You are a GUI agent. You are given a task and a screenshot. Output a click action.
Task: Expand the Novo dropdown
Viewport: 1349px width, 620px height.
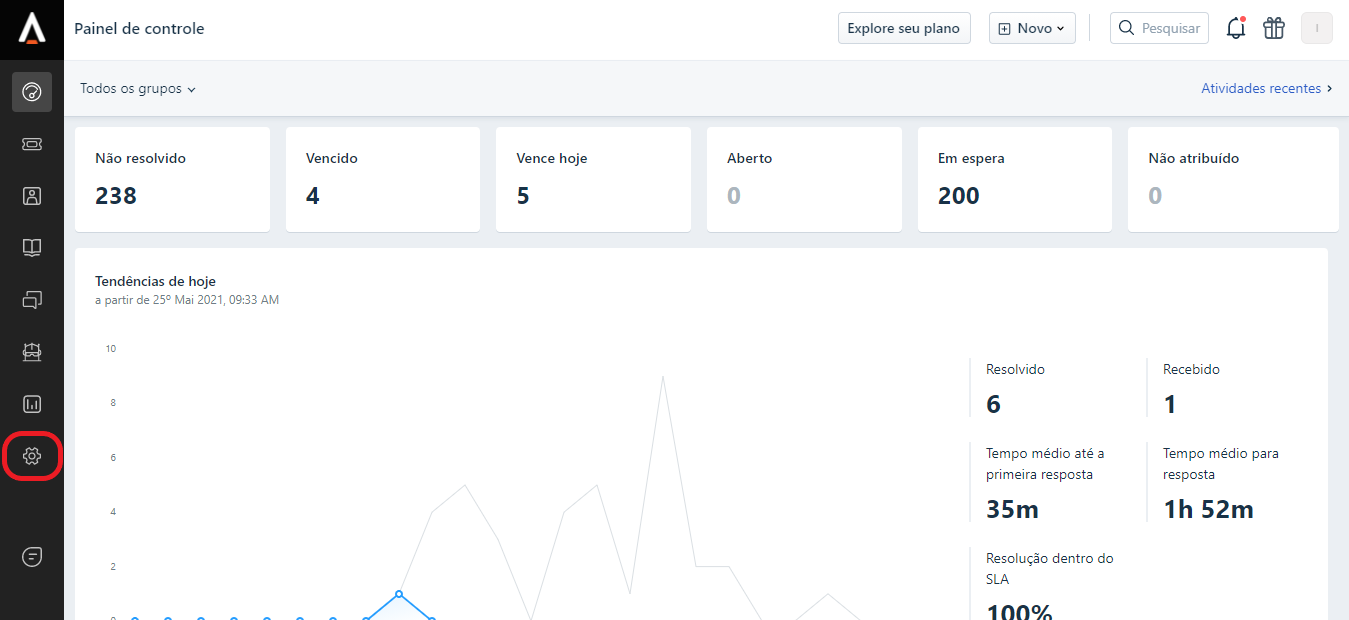click(1032, 28)
